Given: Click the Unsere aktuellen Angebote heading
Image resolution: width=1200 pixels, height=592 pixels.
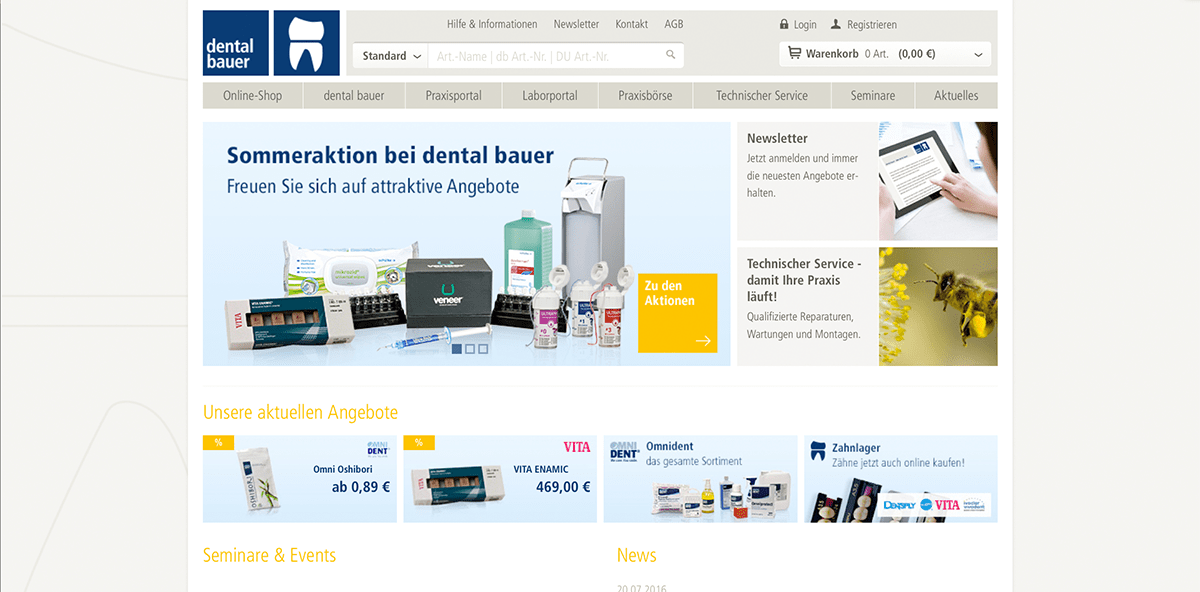Looking at the screenshot, I should click(x=300, y=412).
